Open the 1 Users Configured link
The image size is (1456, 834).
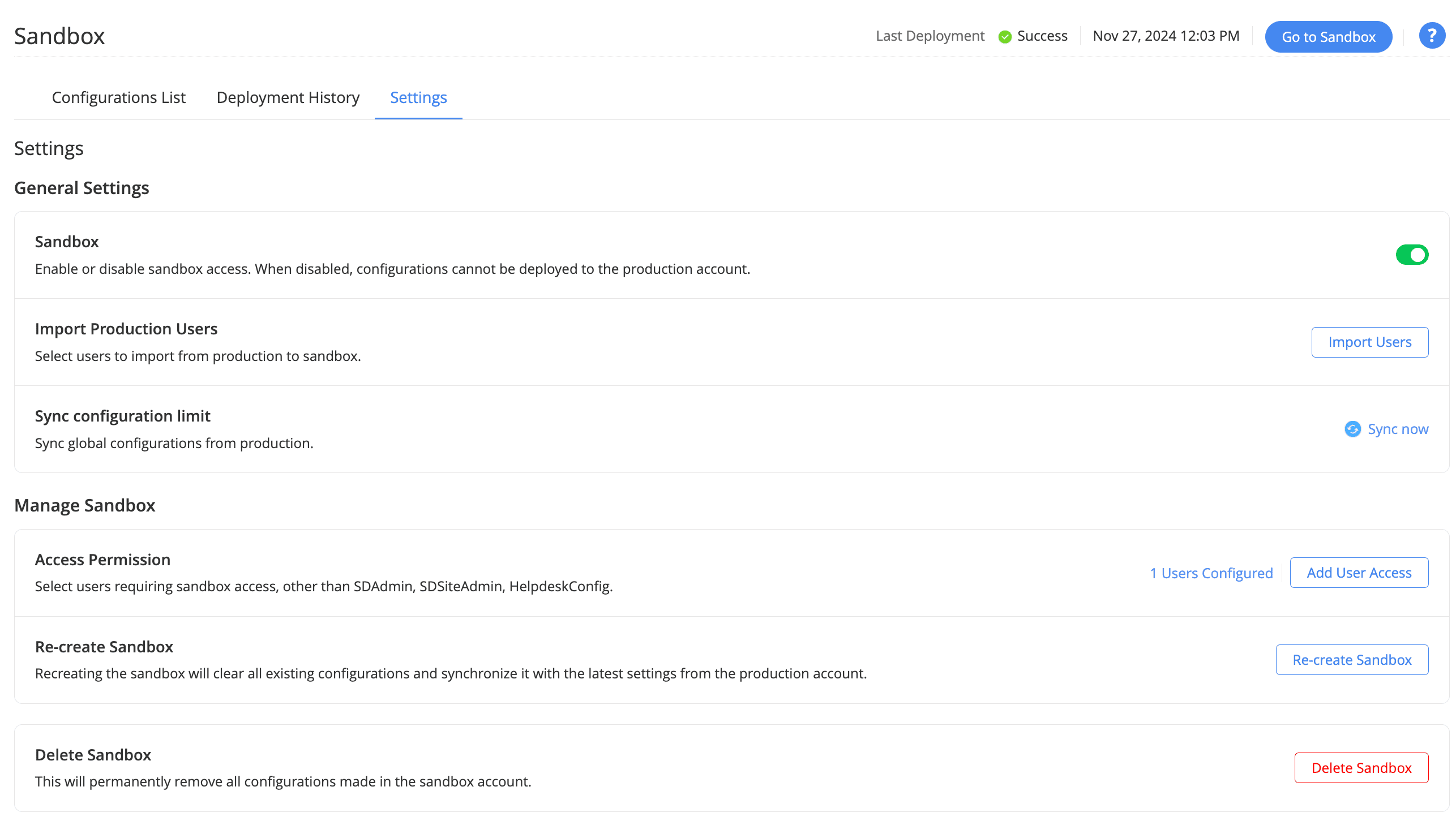(1211, 573)
